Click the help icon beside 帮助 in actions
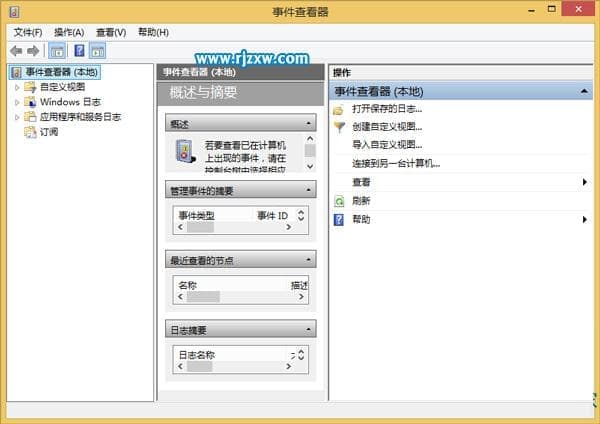The image size is (600, 424). pyautogui.click(x=339, y=220)
